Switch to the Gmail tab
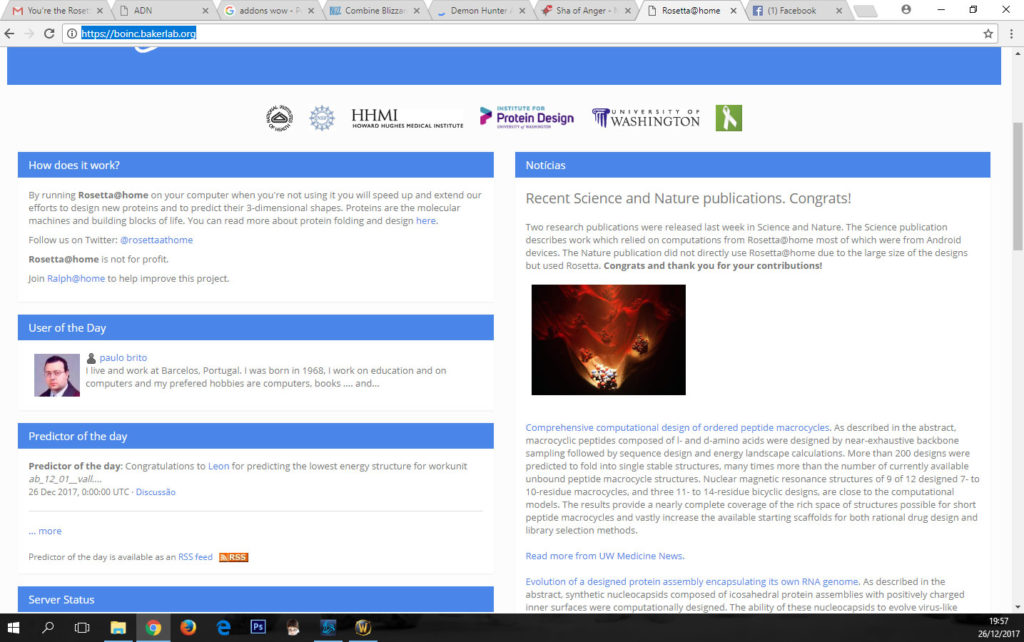Image resolution: width=1024 pixels, height=642 pixels. click(56, 10)
